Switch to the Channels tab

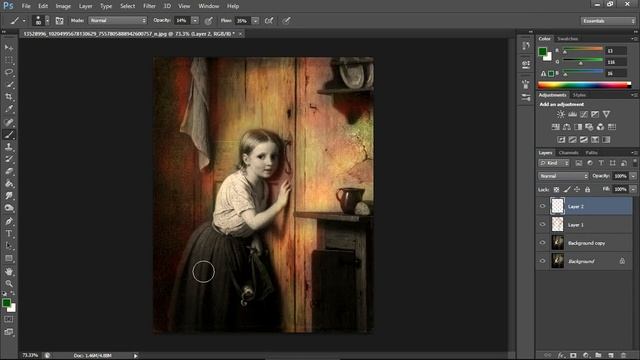[x=569, y=153]
